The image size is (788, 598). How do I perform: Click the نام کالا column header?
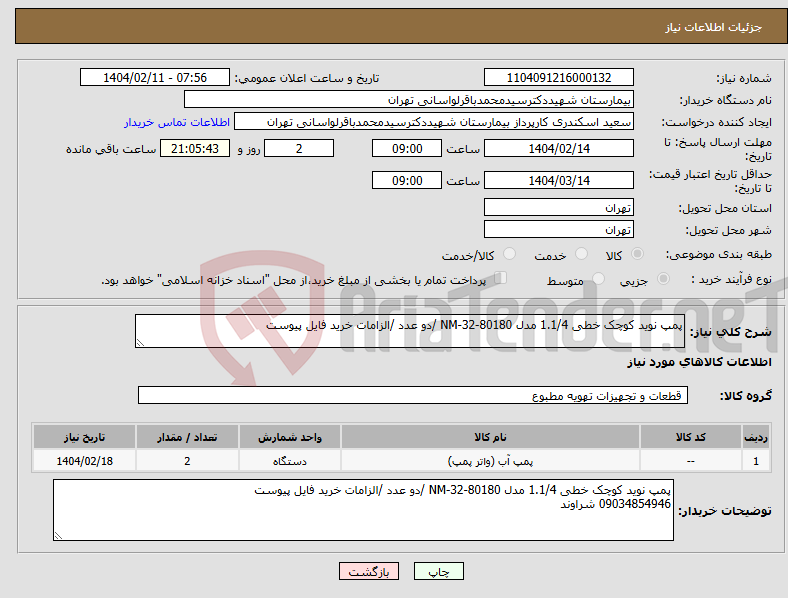(x=490, y=437)
